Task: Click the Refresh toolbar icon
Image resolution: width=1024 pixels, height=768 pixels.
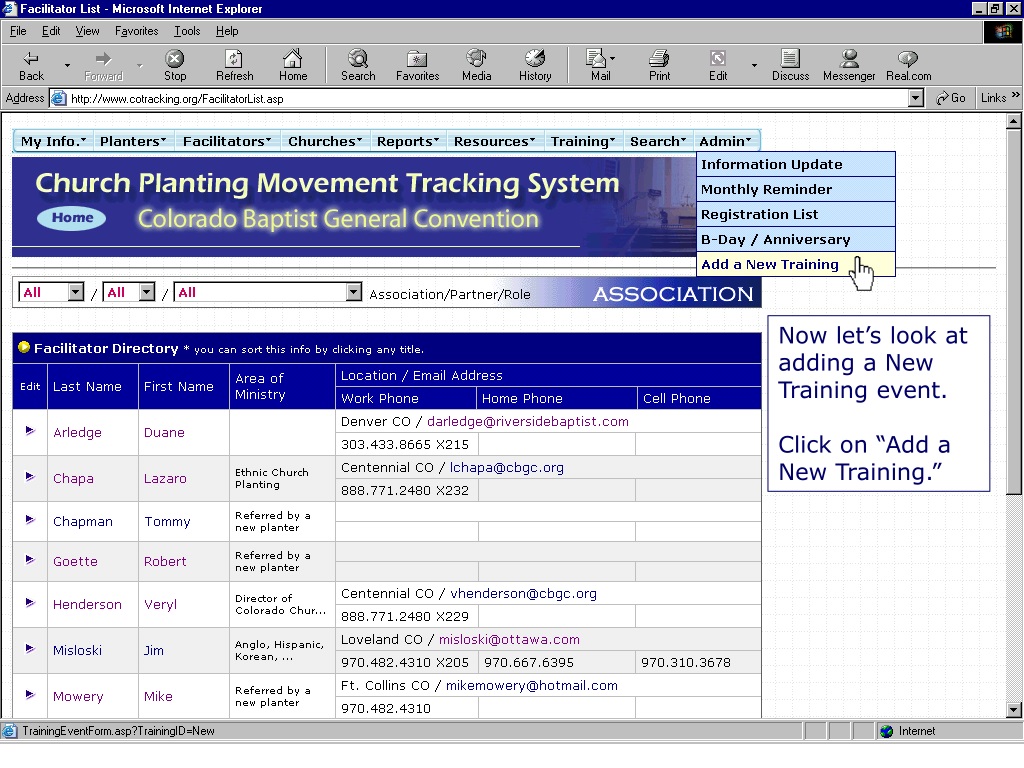Action: tap(234, 65)
